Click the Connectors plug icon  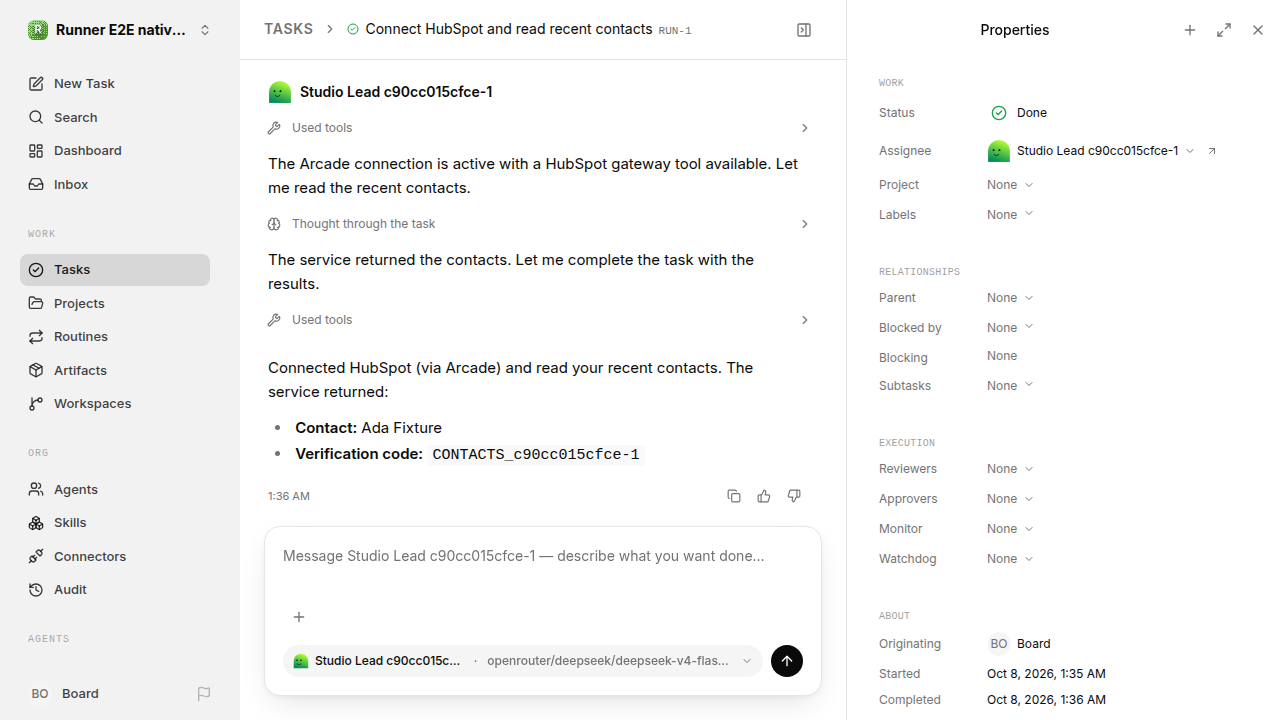(36, 556)
